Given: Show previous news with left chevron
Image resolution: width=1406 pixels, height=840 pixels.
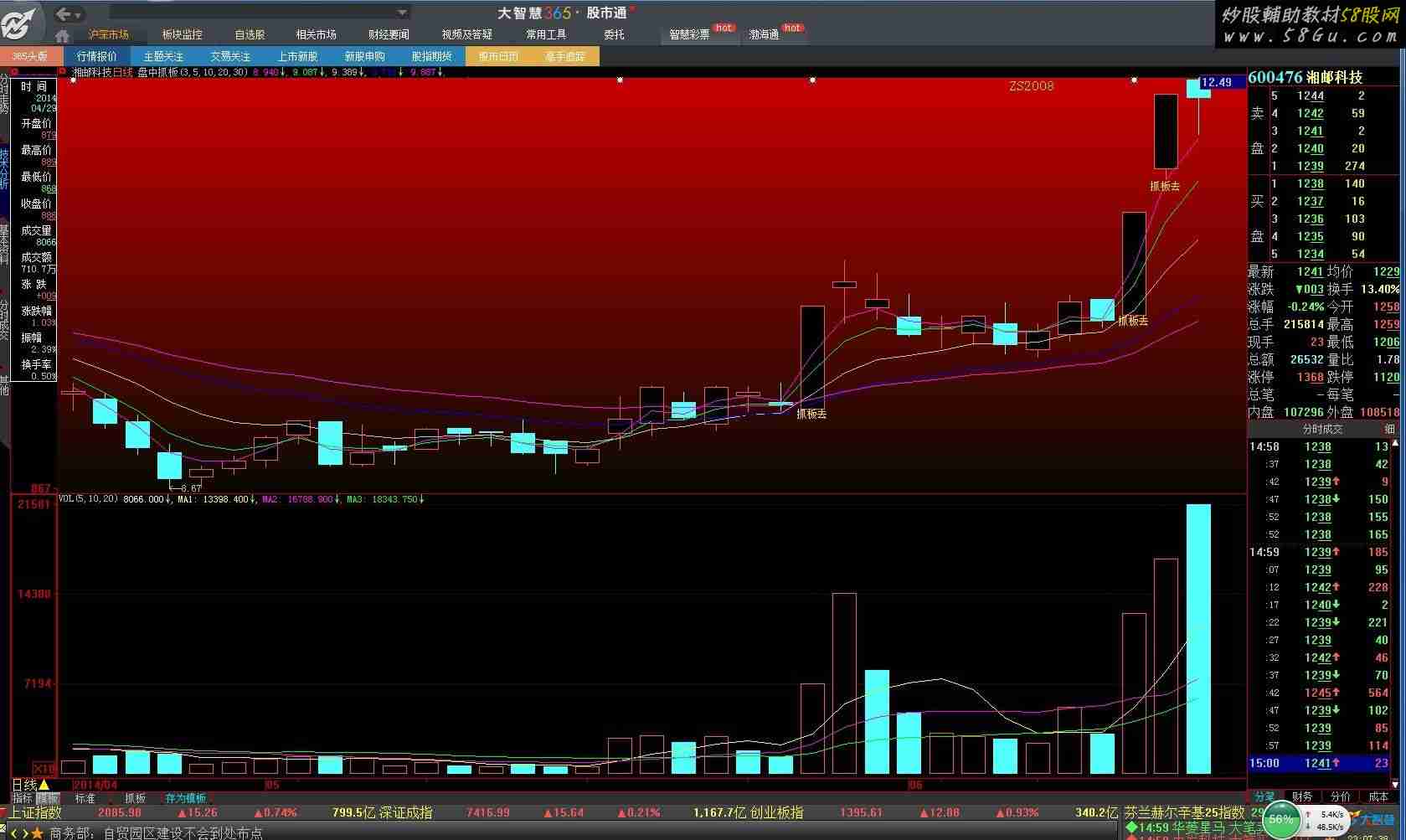Looking at the screenshot, I should pyautogui.click(x=14, y=833).
